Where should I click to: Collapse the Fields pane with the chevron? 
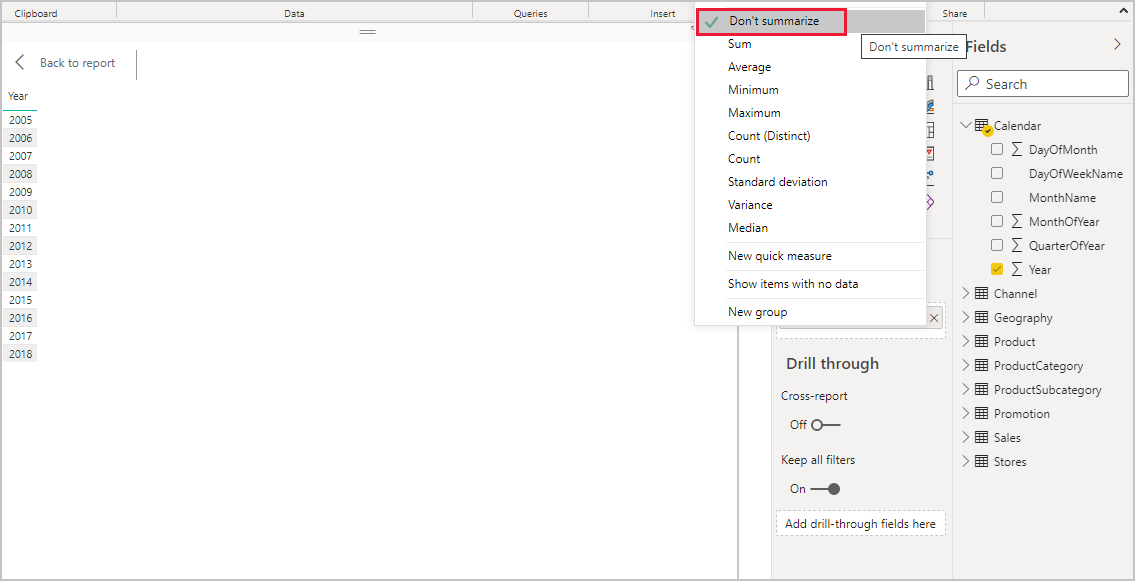click(1117, 44)
